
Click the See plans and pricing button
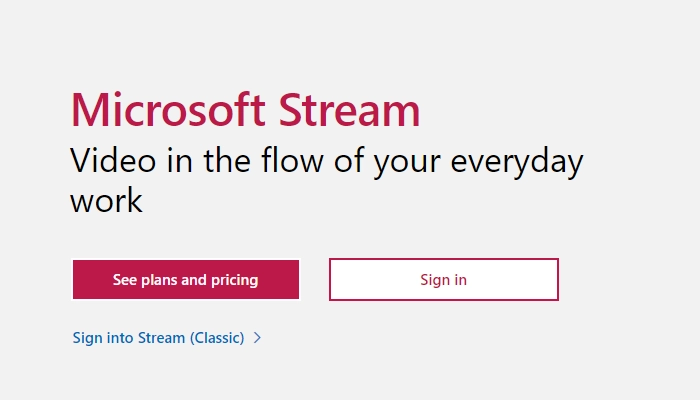coord(185,280)
